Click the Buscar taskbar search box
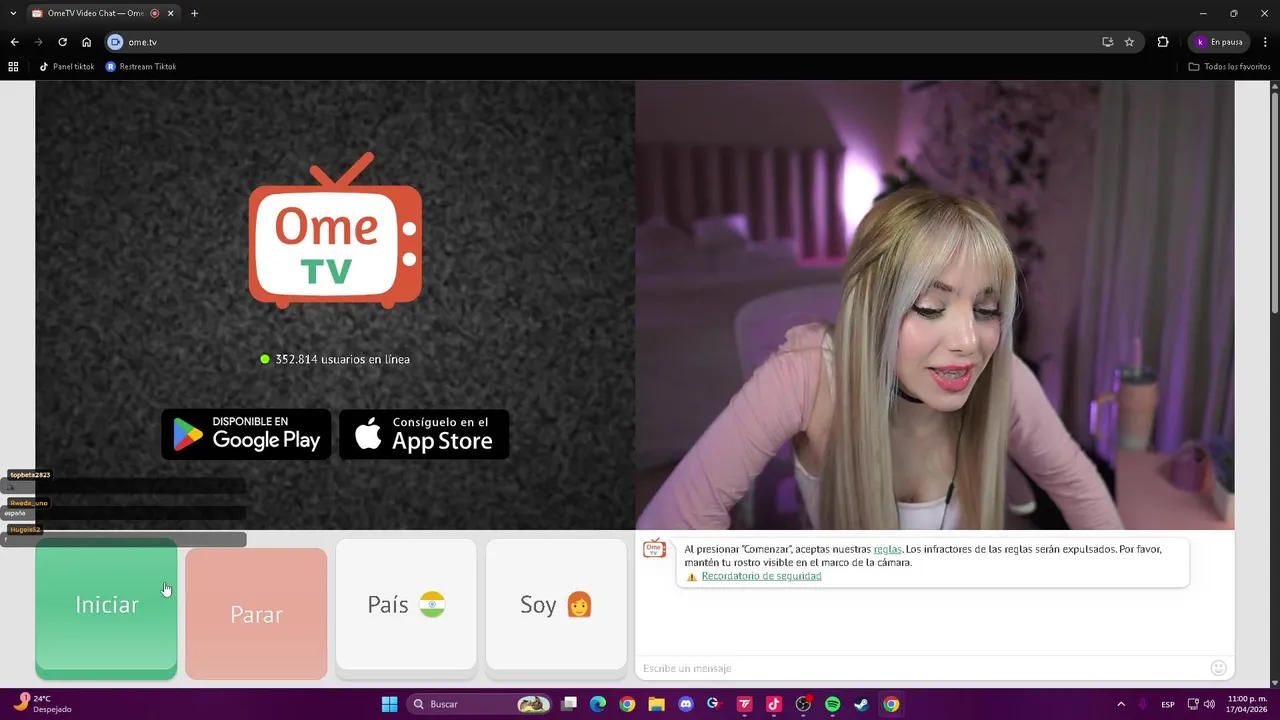Screen dimensions: 1280x720 [x=480, y=704]
